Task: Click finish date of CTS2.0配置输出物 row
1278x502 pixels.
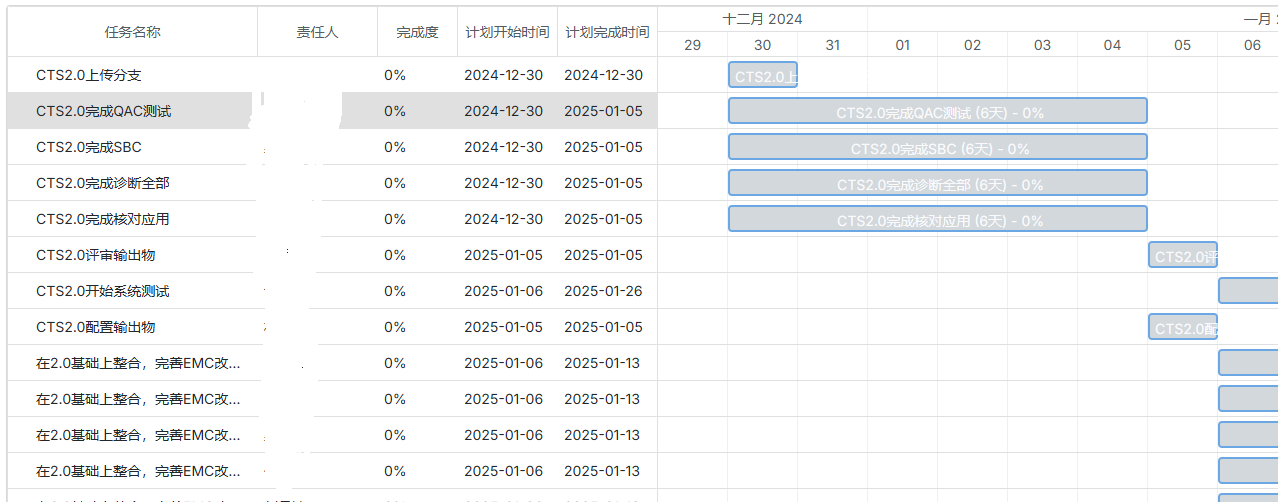Action: pyautogui.click(x=604, y=327)
